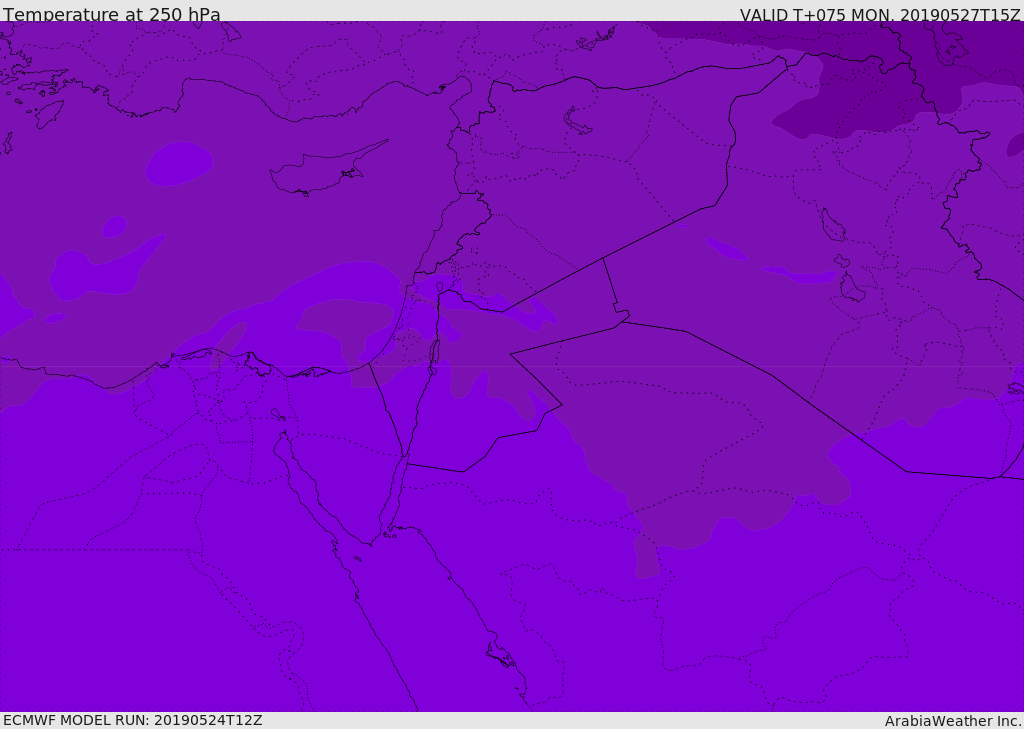Click the 'VALID T+075 MON. 20190527T15Z' label
Image resolution: width=1024 pixels, height=729 pixels.
(880, 14)
